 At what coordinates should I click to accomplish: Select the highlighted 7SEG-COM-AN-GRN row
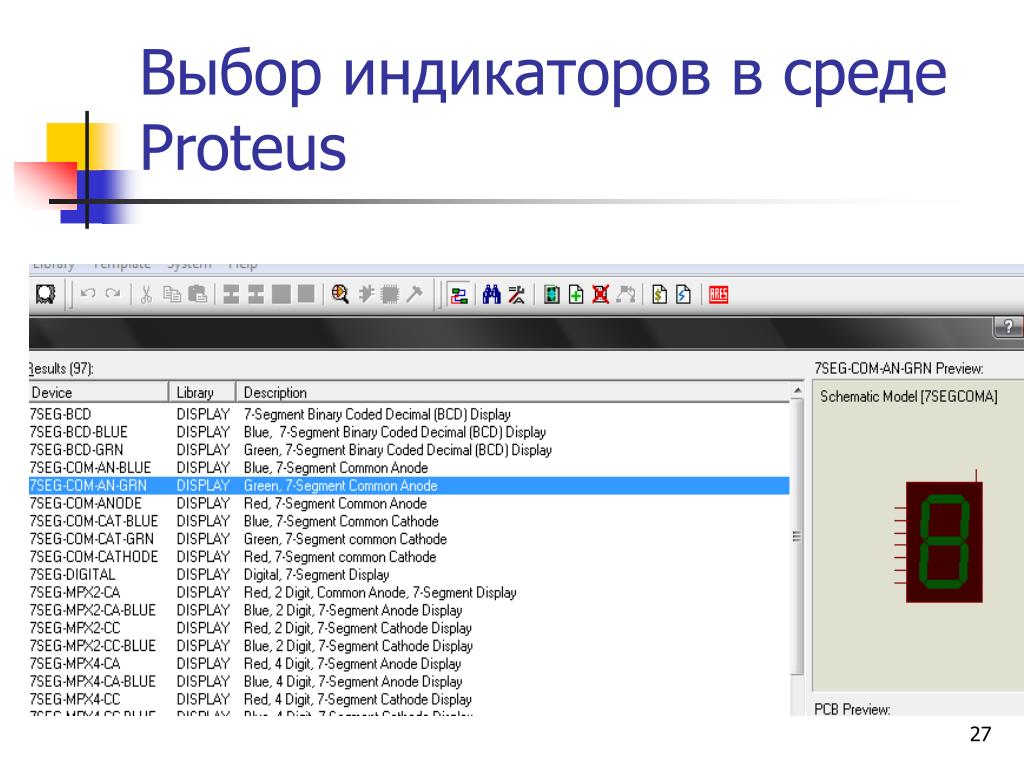coord(409,485)
